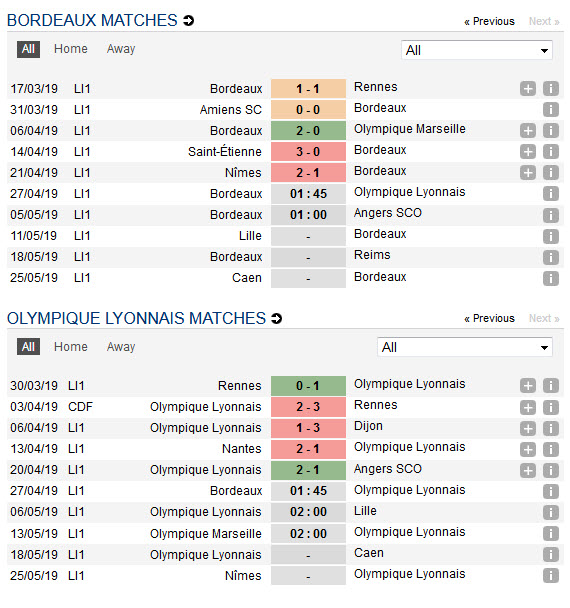This screenshot has width=570, height=608.
Task: Open Olympique Lyonnais vs Lille 02:00 fixture
Action: point(308,512)
